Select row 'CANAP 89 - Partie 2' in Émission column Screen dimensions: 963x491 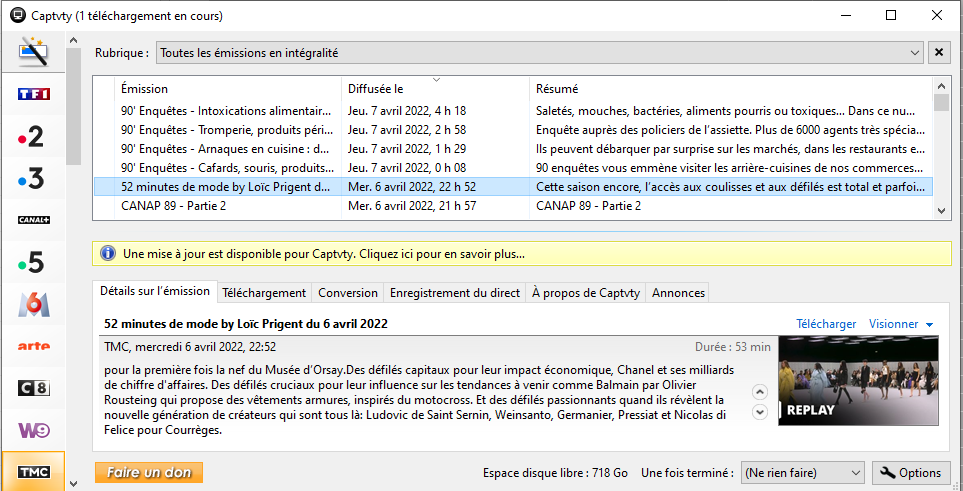point(174,206)
